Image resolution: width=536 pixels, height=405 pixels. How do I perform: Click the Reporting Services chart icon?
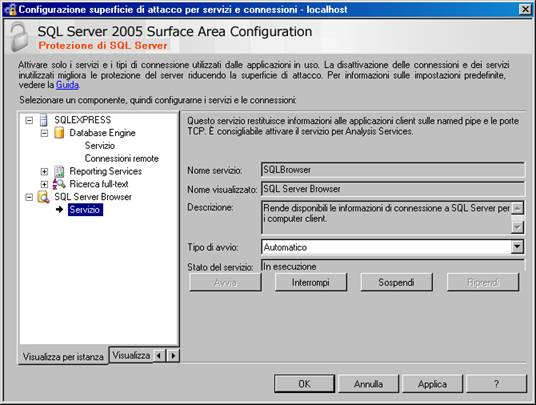pyautogui.click(x=59, y=171)
